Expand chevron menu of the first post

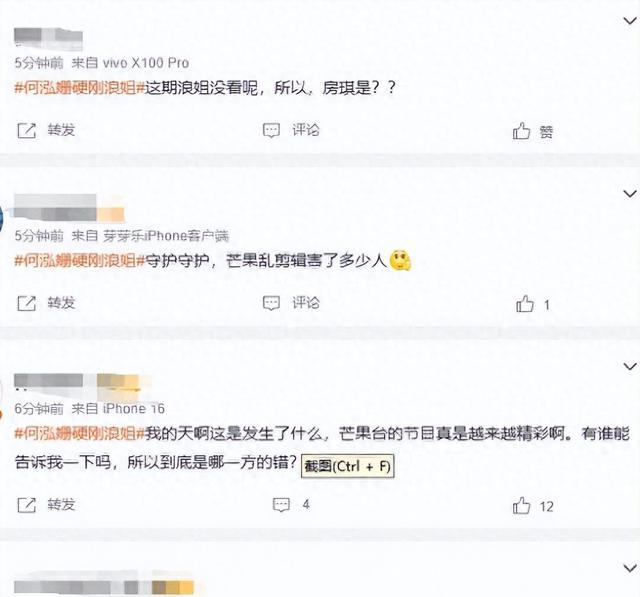tap(630, 20)
